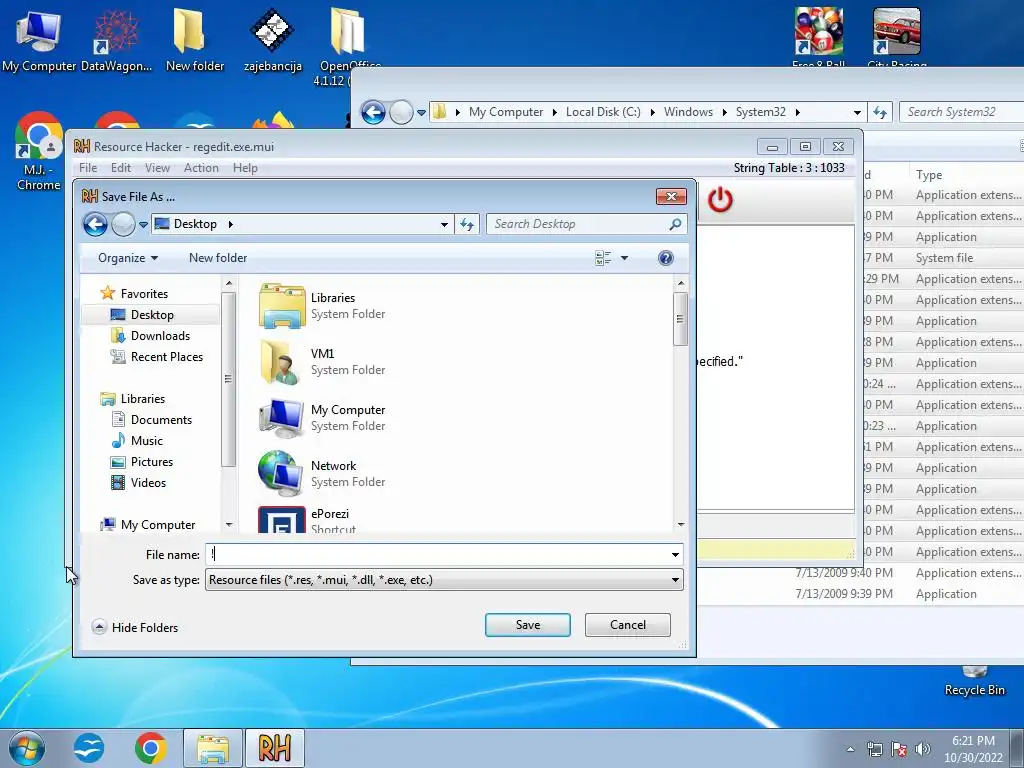The width and height of the screenshot is (1024, 768).
Task: Open Start menu orb
Action: click(x=26, y=748)
